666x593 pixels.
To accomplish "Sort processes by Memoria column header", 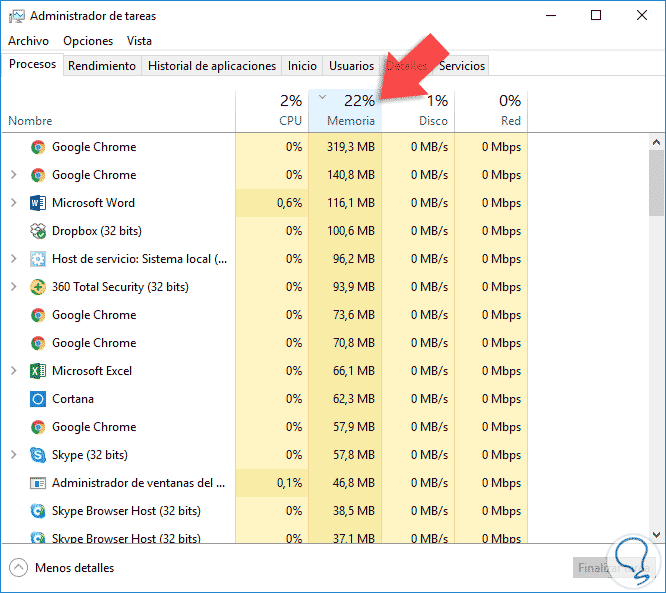I will click(x=345, y=110).
